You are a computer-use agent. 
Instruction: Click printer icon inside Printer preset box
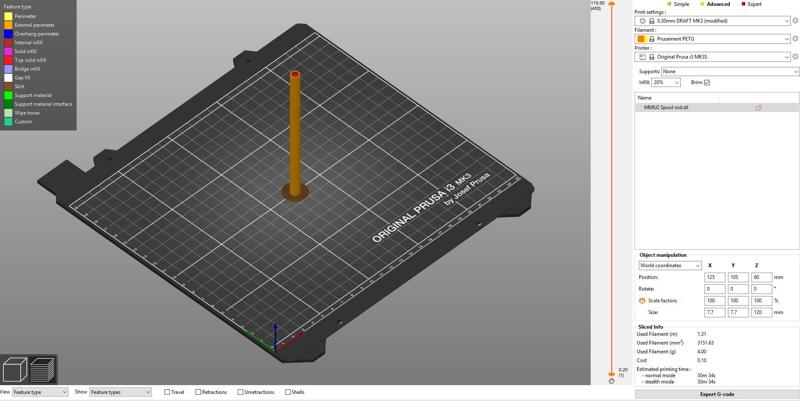pyautogui.click(x=642, y=57)
